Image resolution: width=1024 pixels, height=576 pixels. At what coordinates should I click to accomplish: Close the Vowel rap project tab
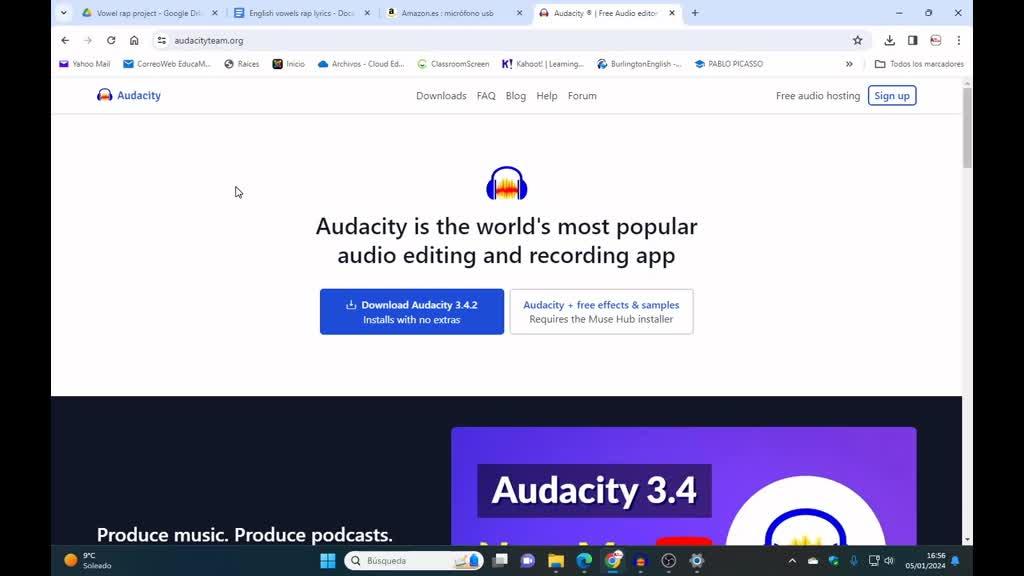[x=215, y=12]
